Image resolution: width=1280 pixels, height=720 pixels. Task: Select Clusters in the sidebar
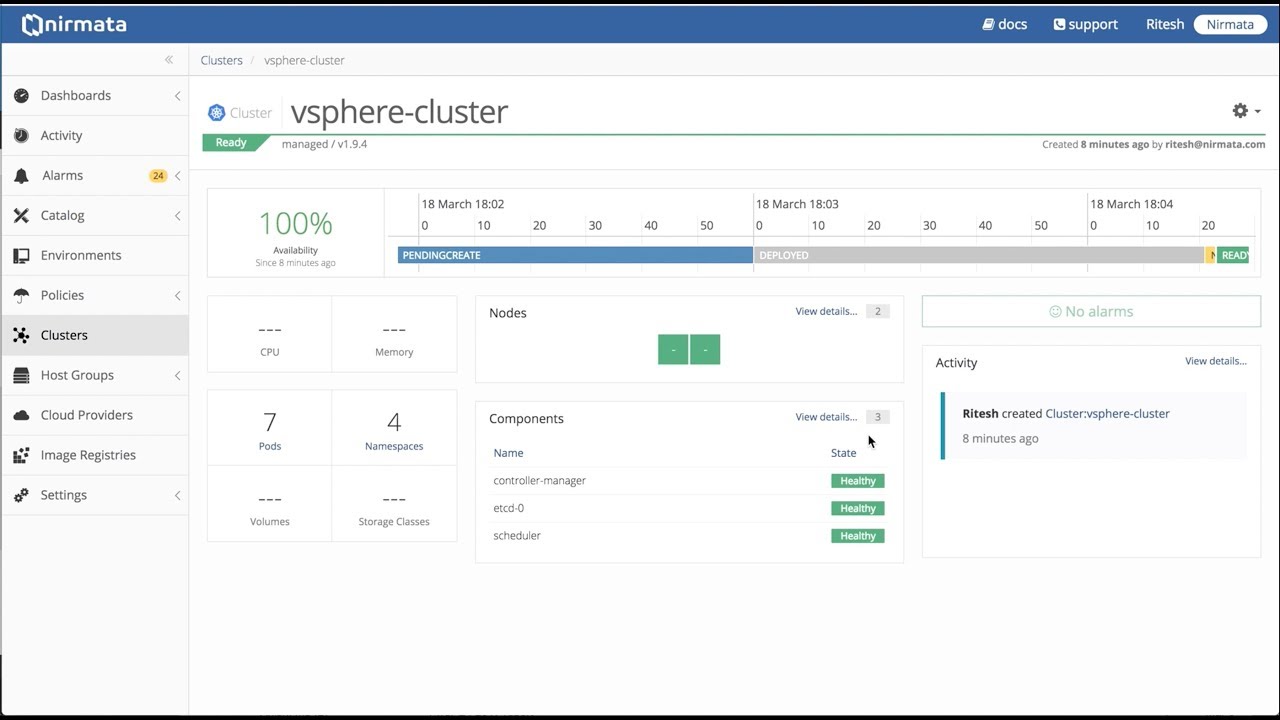pos(94,336)
